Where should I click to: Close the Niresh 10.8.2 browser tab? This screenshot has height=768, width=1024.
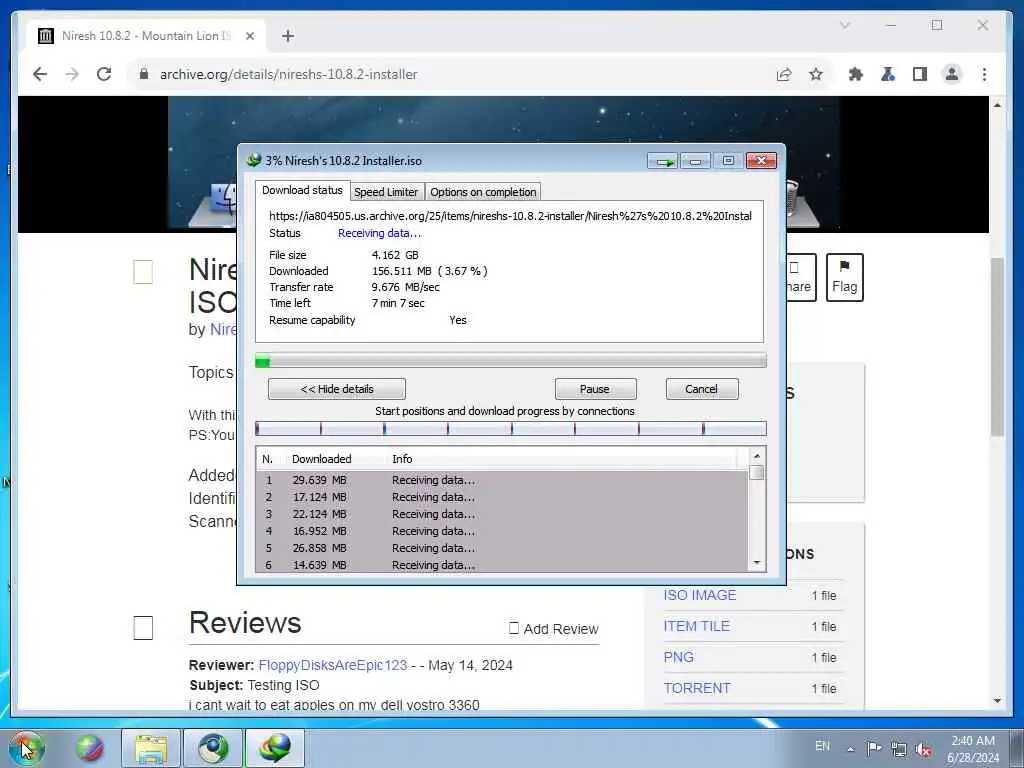coord(249,36)
